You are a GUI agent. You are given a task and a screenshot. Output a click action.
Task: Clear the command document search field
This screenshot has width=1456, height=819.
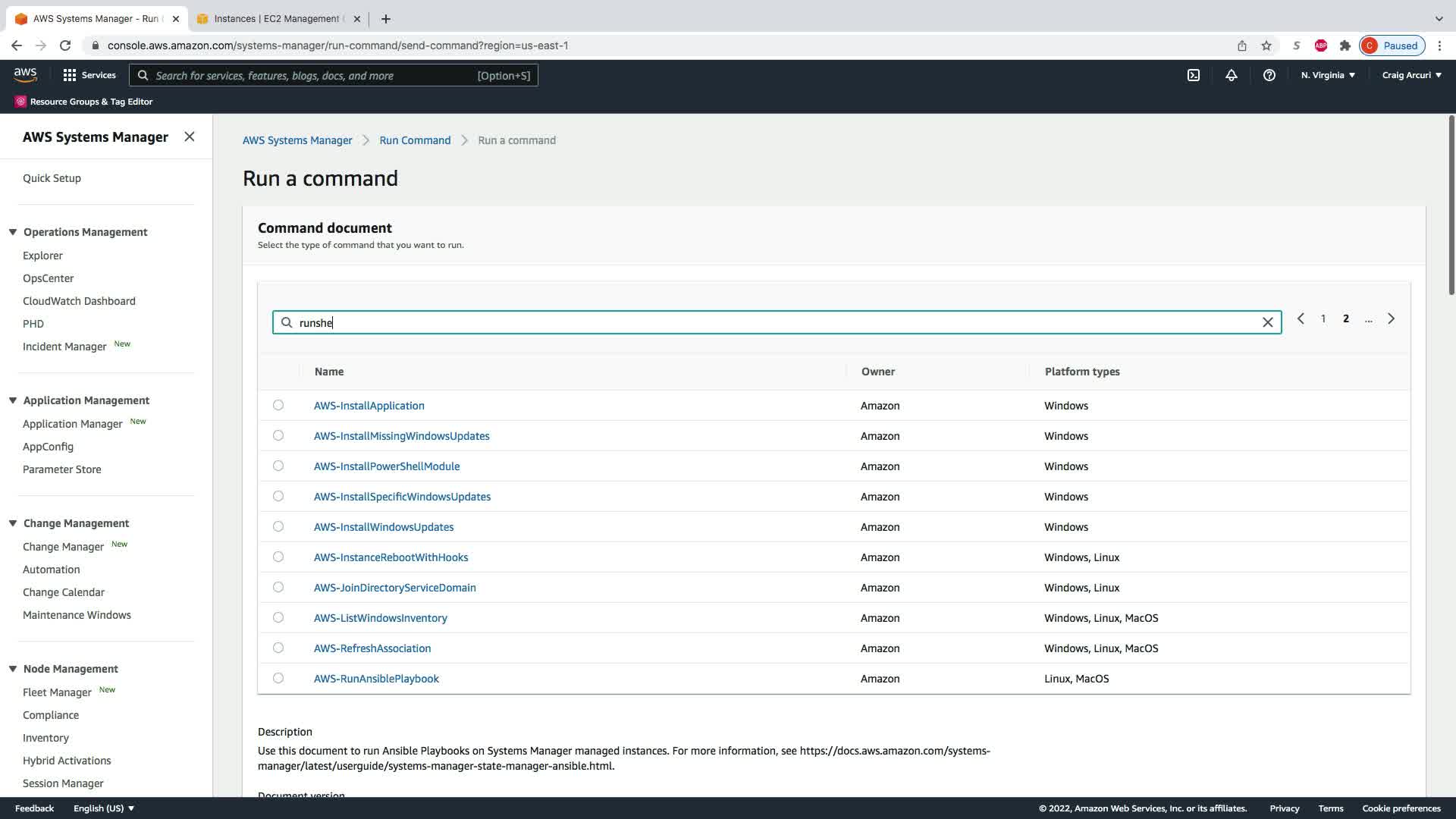pos(1267,322)
